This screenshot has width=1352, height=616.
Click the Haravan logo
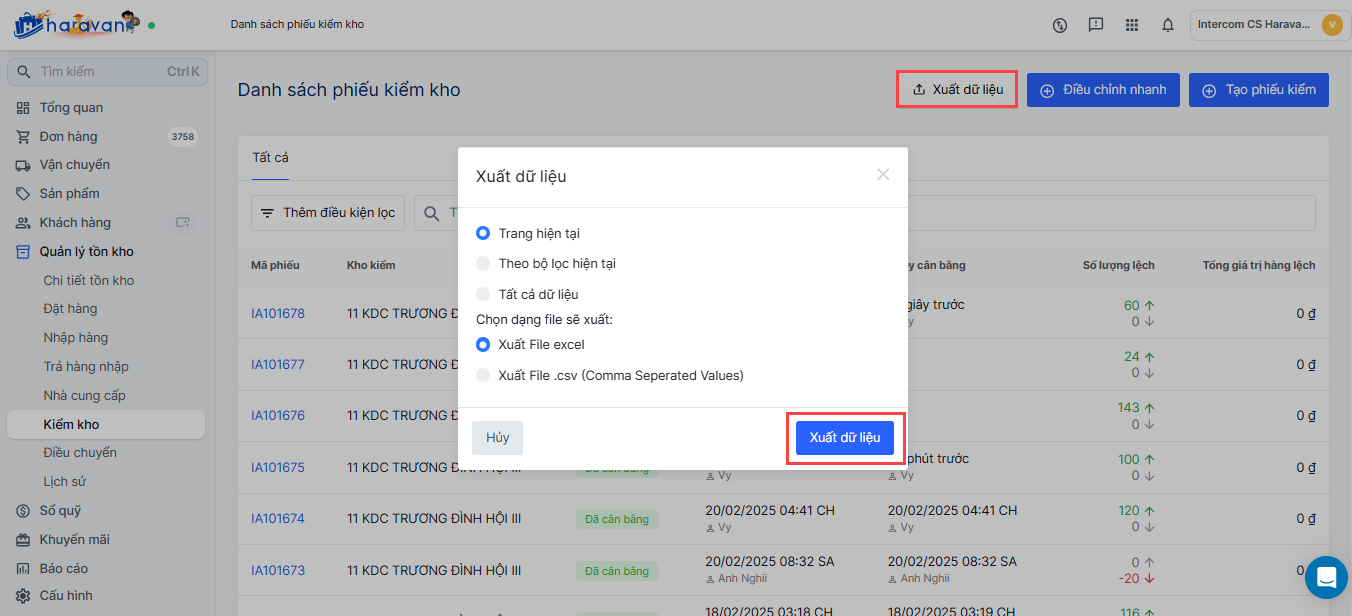75,25
